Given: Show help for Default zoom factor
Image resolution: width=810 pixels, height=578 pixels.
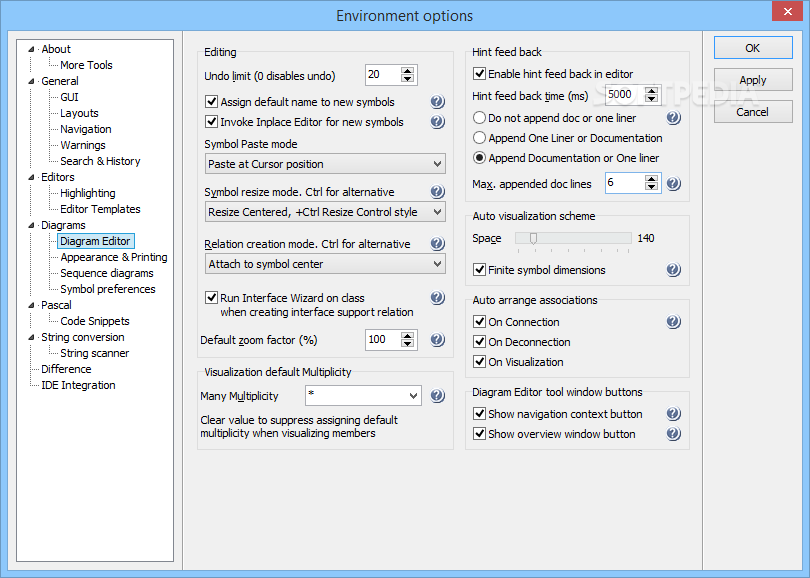Looking at the screenshot, I should [x=438, y=339].
